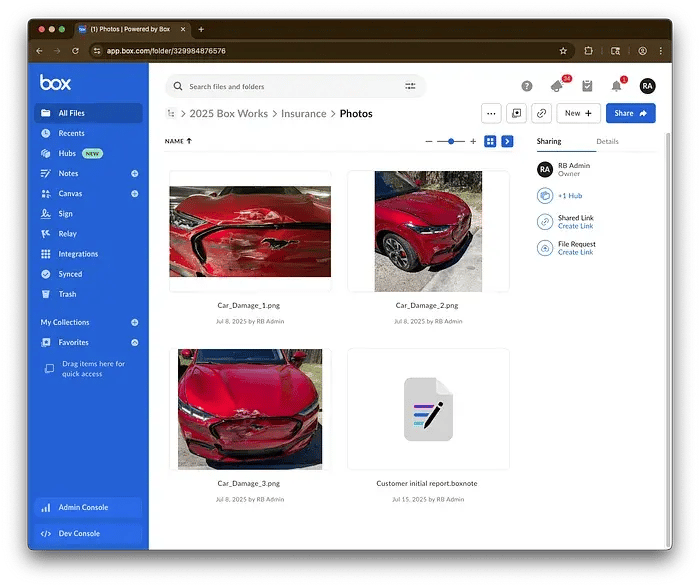Open the Help question mark icon
The width and height of the screenshot is (700, 587).
[x=527, y=86]
